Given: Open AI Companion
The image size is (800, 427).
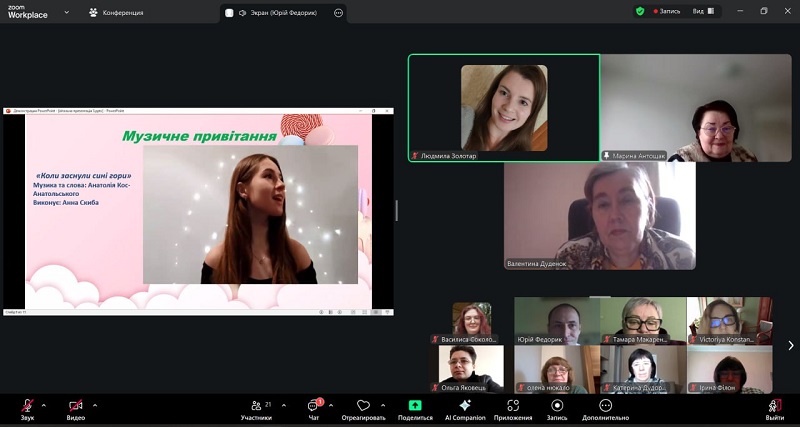Looking at the screenshot, I should point(464,406).
